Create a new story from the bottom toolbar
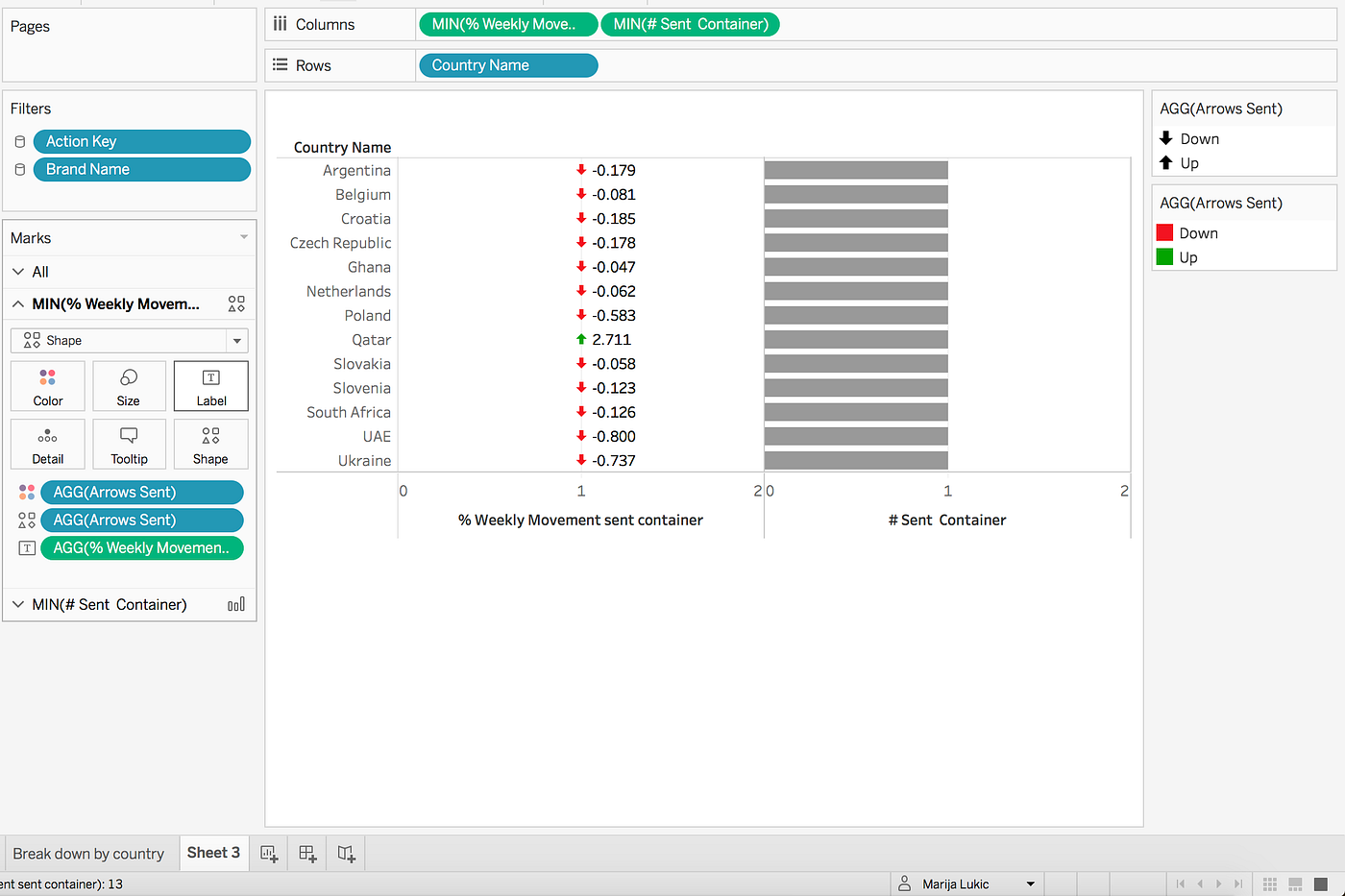 point(345,853)
